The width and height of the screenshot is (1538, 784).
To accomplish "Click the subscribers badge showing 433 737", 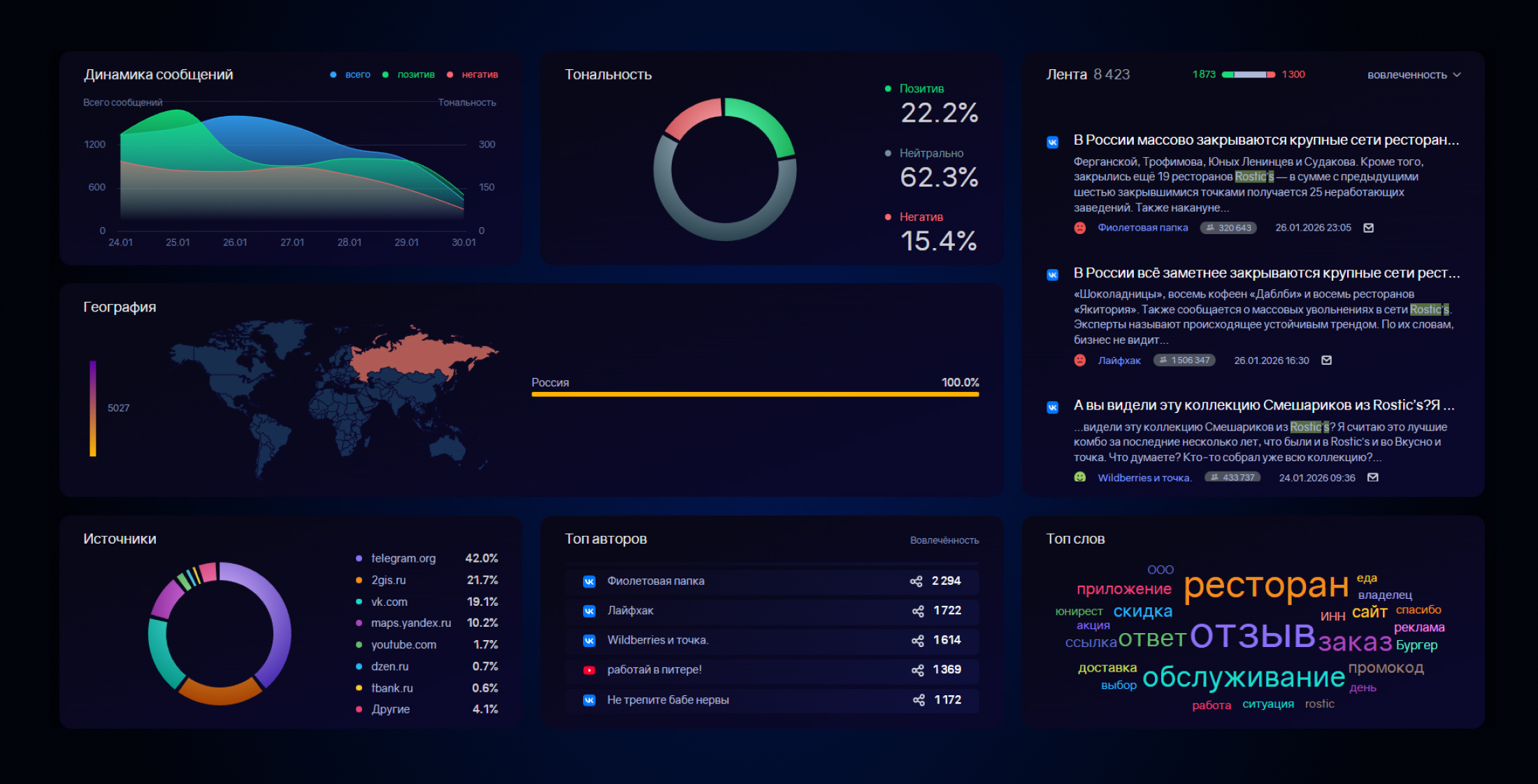I will [x=1232, y=477].
